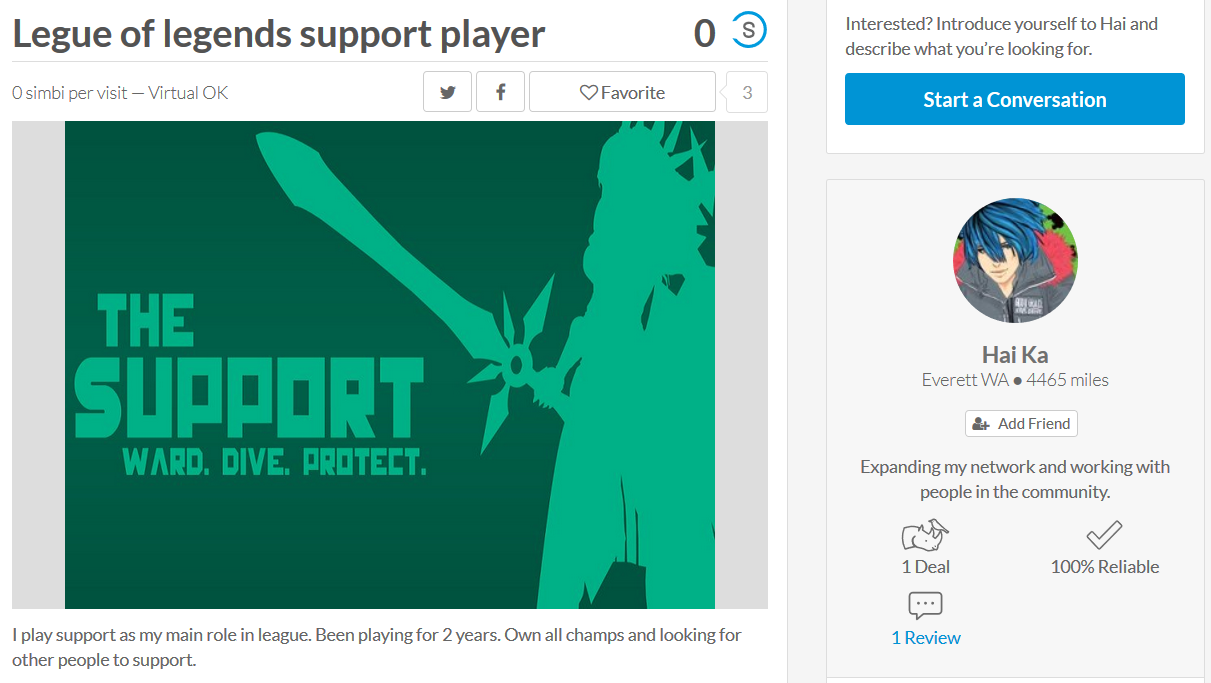Click the 100% Reliable checkmark icon
1211x683 pixels.
pyautogui.click(x=1104, y=535)
